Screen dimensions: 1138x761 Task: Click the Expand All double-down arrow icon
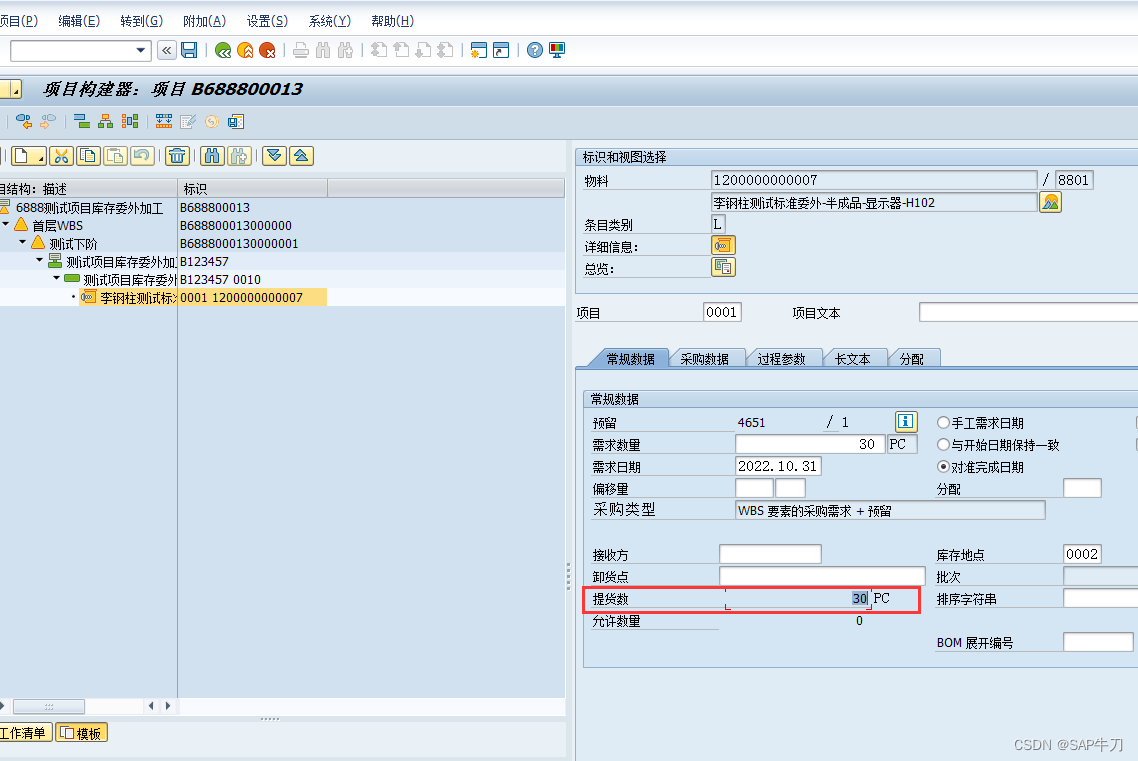point(274,156)
